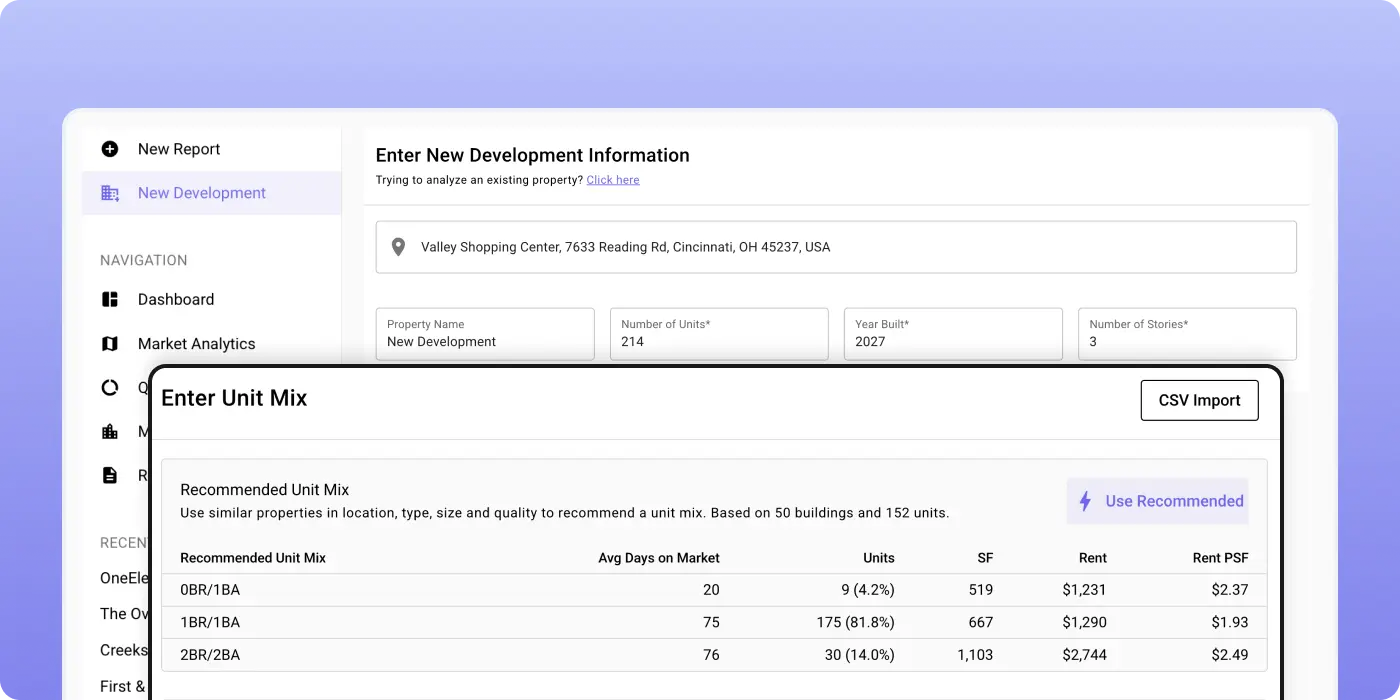Click the 0BR/1BA row label
This screenshot has width=1400, height=700.
click(x=210, y=590)
